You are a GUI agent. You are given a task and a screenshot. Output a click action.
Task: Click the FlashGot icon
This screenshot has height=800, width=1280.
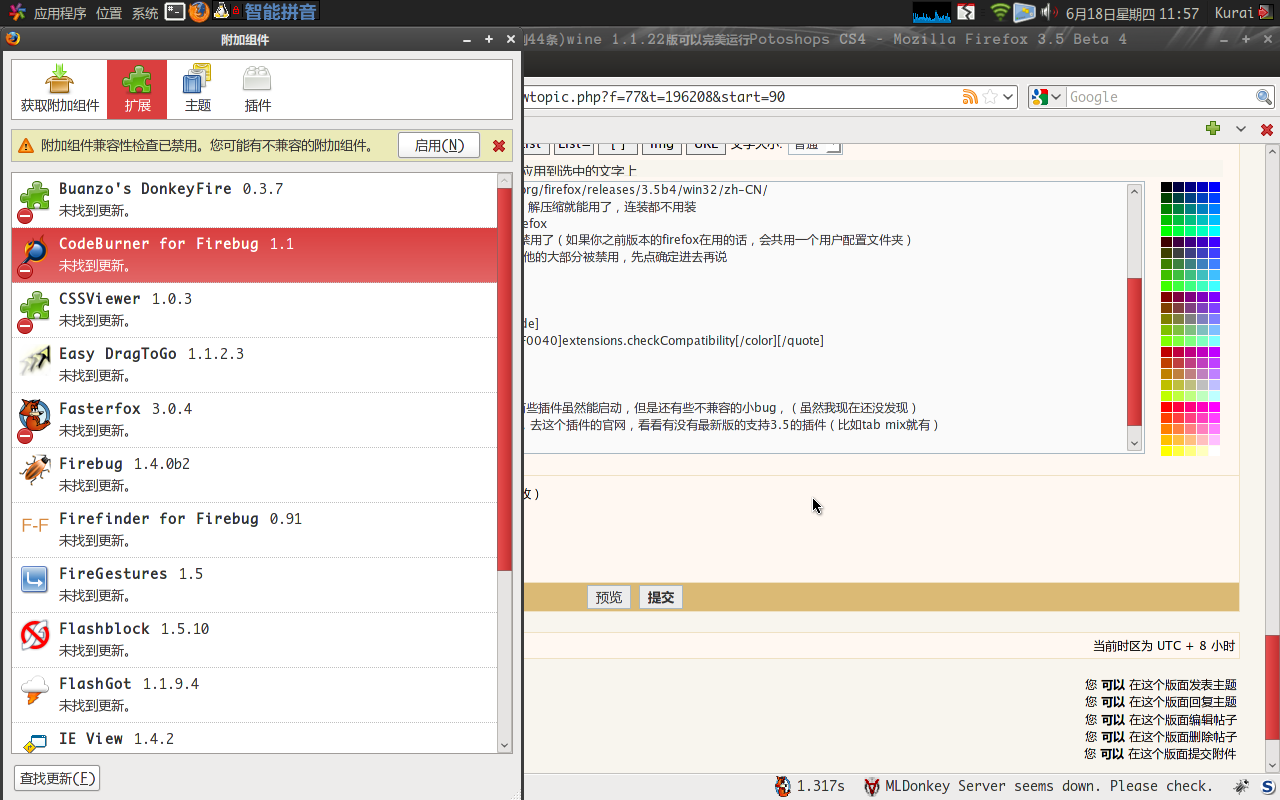[x=35, y=690]
